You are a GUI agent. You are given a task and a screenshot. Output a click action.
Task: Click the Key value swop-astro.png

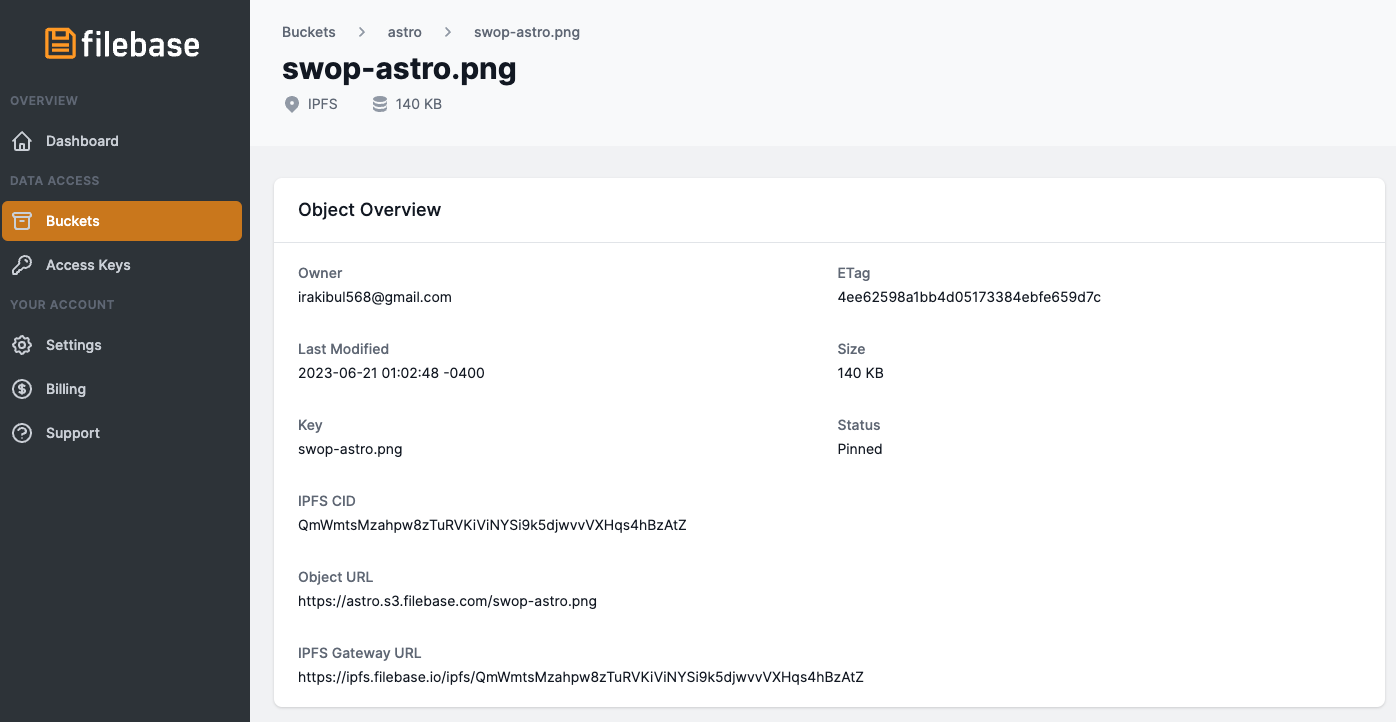pos(350,449)
